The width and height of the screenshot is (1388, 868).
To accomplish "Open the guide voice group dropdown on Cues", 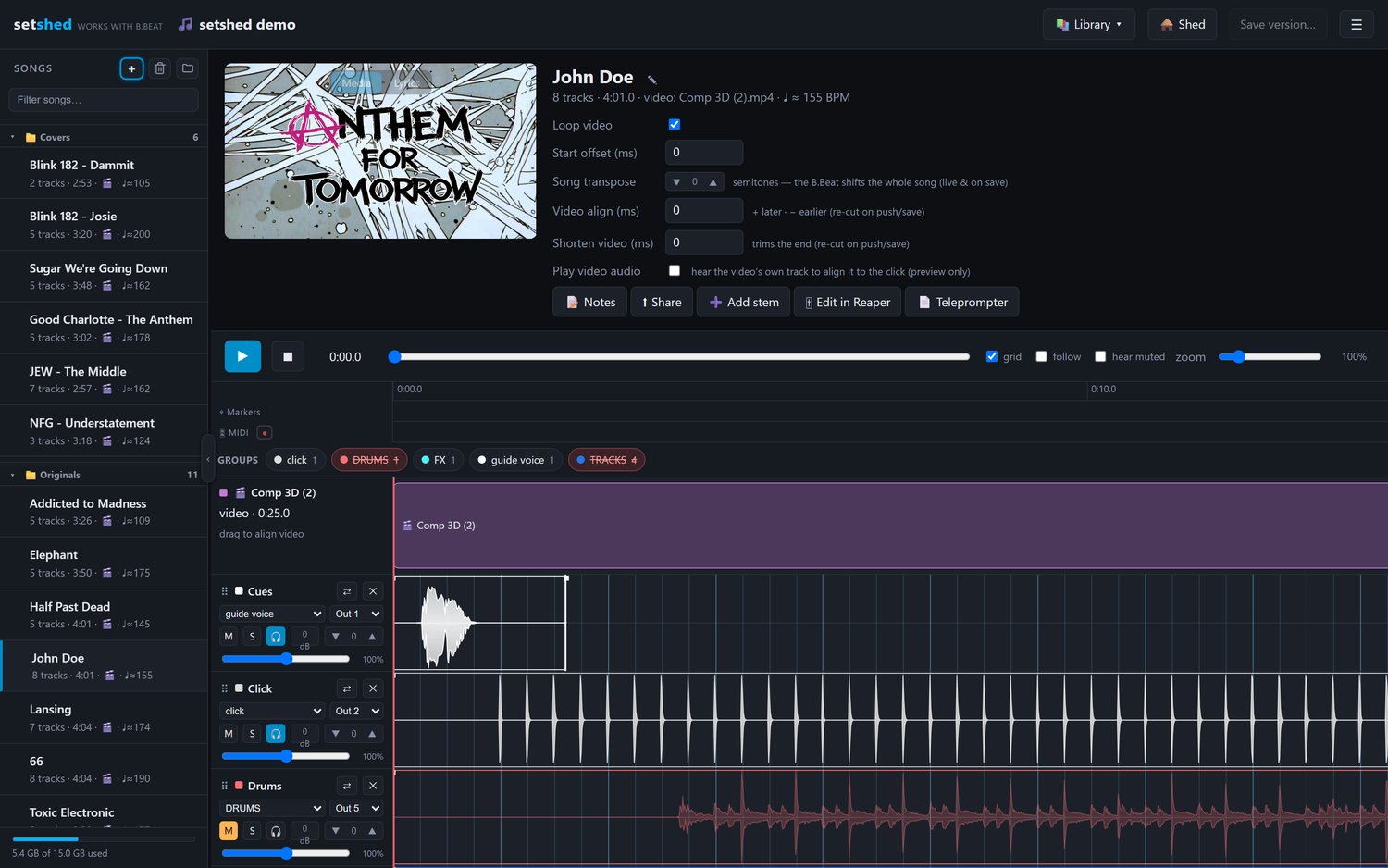I will [272, 614].
